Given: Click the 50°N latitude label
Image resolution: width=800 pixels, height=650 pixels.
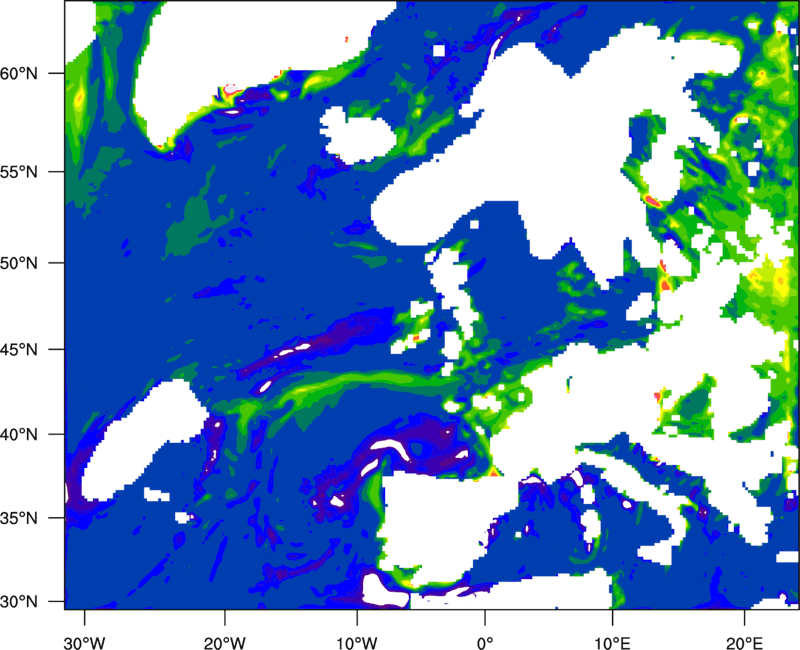Looking at the screenshot, I should click(x=21, y=263).
